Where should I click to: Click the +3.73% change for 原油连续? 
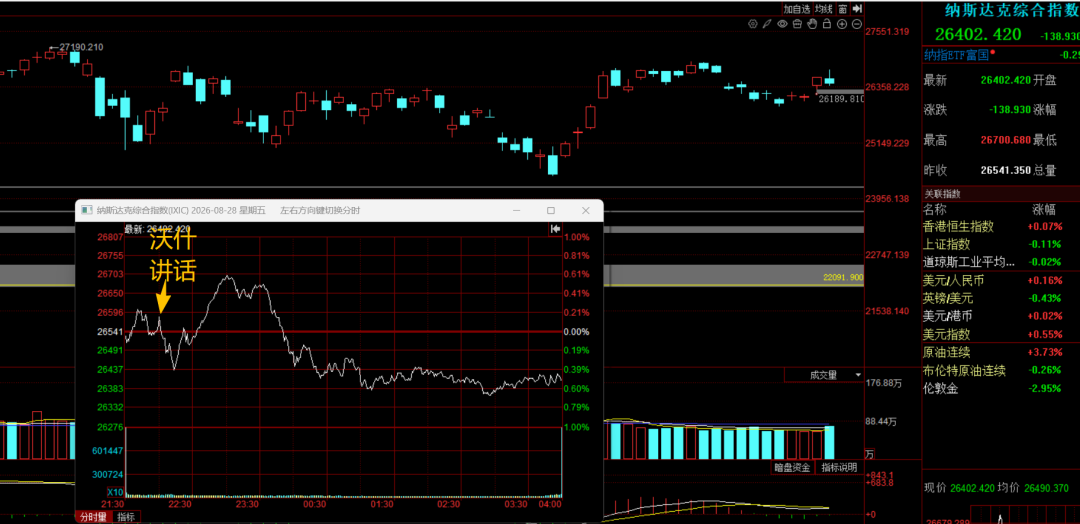[x=1044, y=353]
